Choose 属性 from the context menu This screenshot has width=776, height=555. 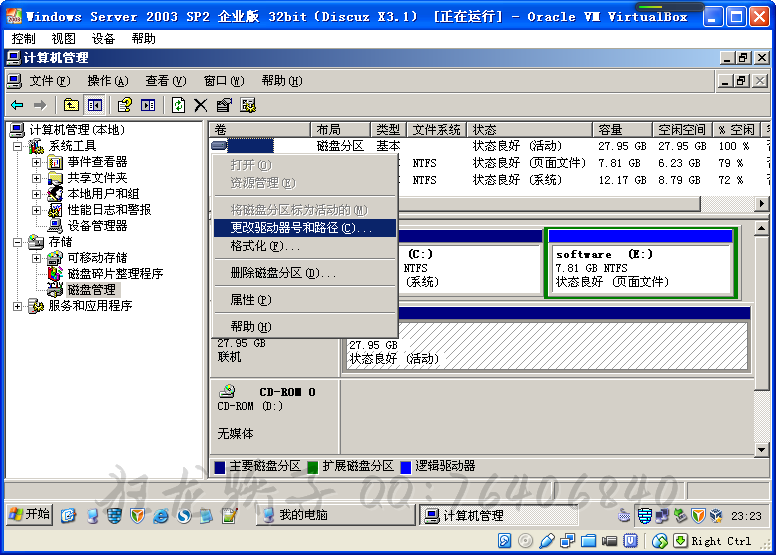(305, 300)
